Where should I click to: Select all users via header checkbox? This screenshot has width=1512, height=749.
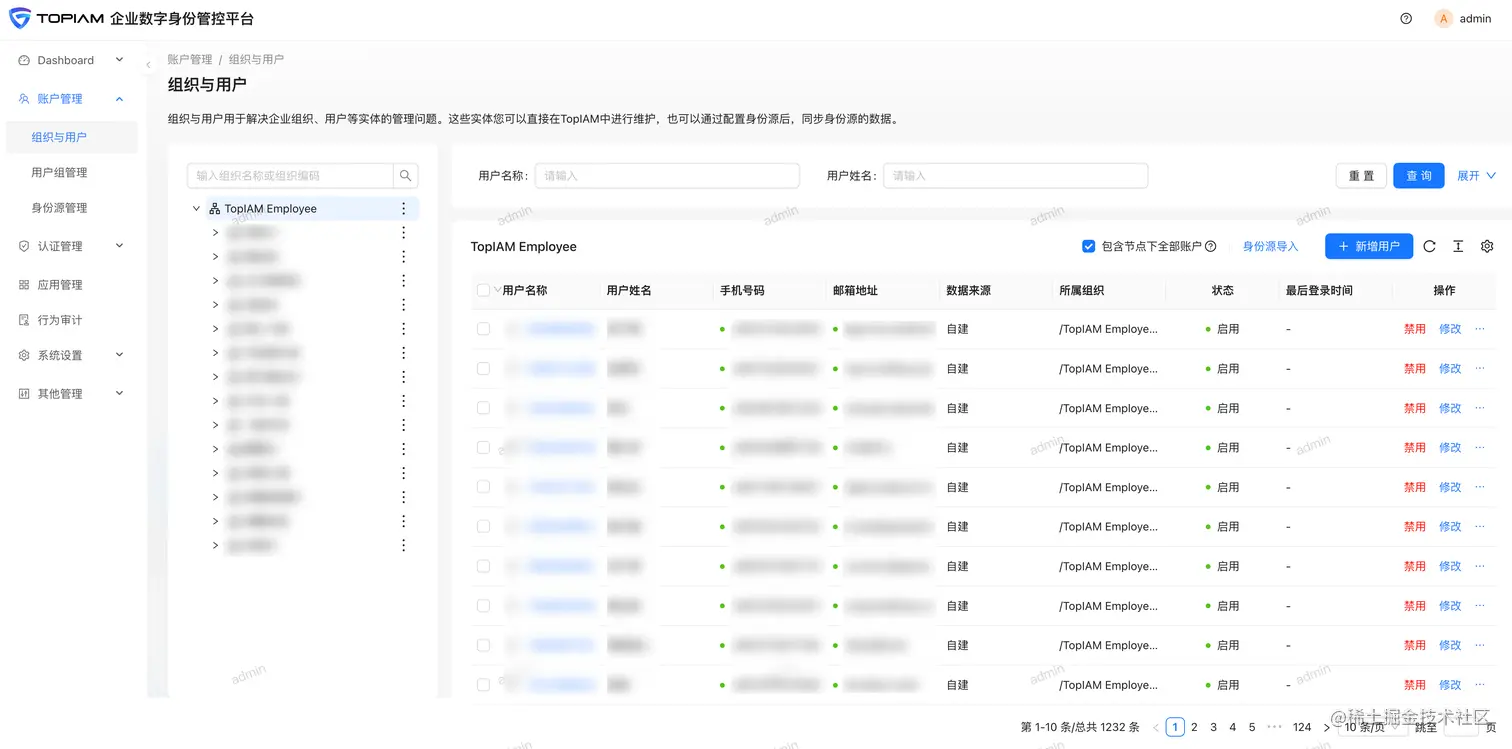pos(484,290)
